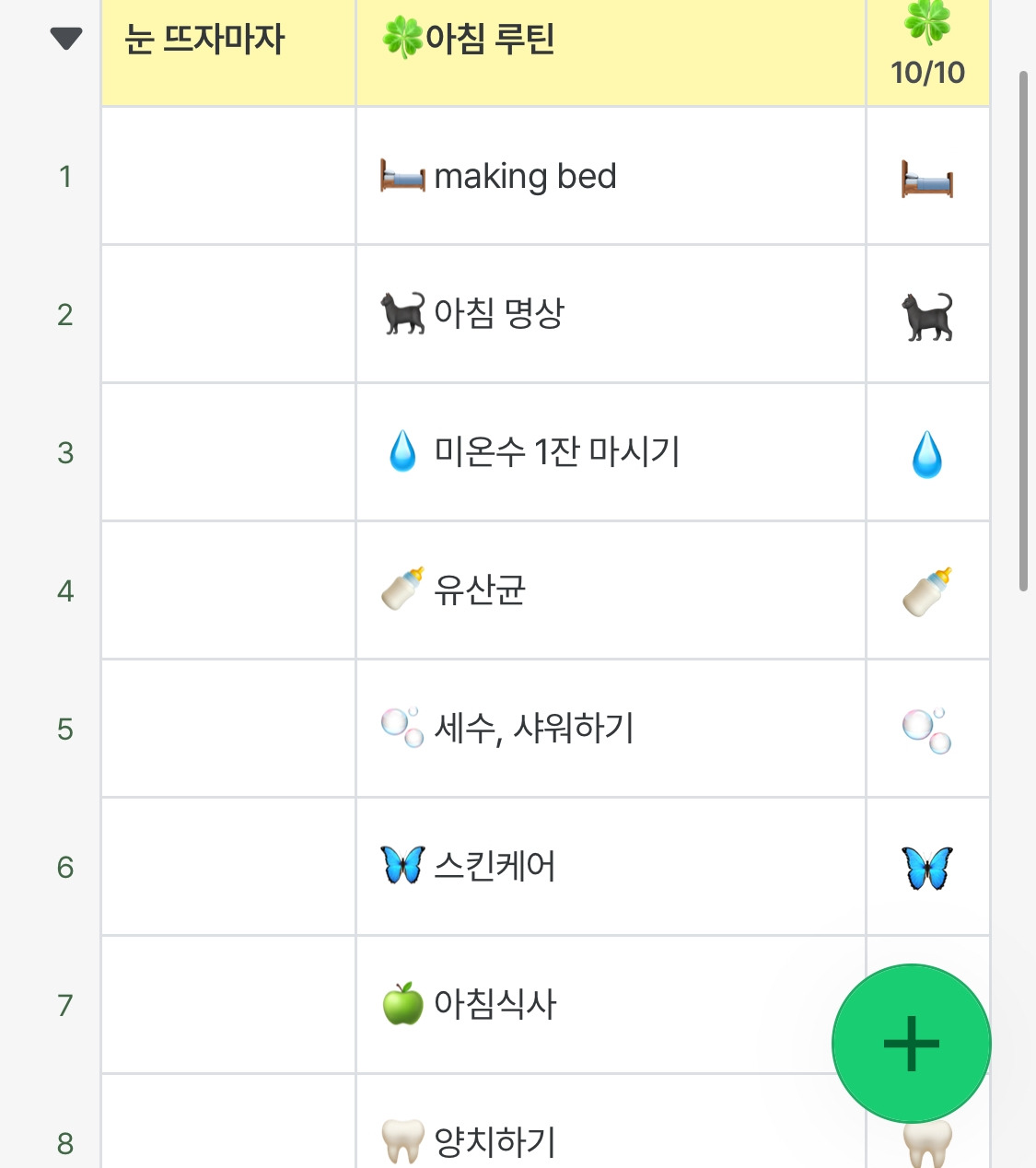Add a new item with the green plus button
Image resolution: width=1036 pixels, height=1168 pixels.
[x=912, y=1044]
